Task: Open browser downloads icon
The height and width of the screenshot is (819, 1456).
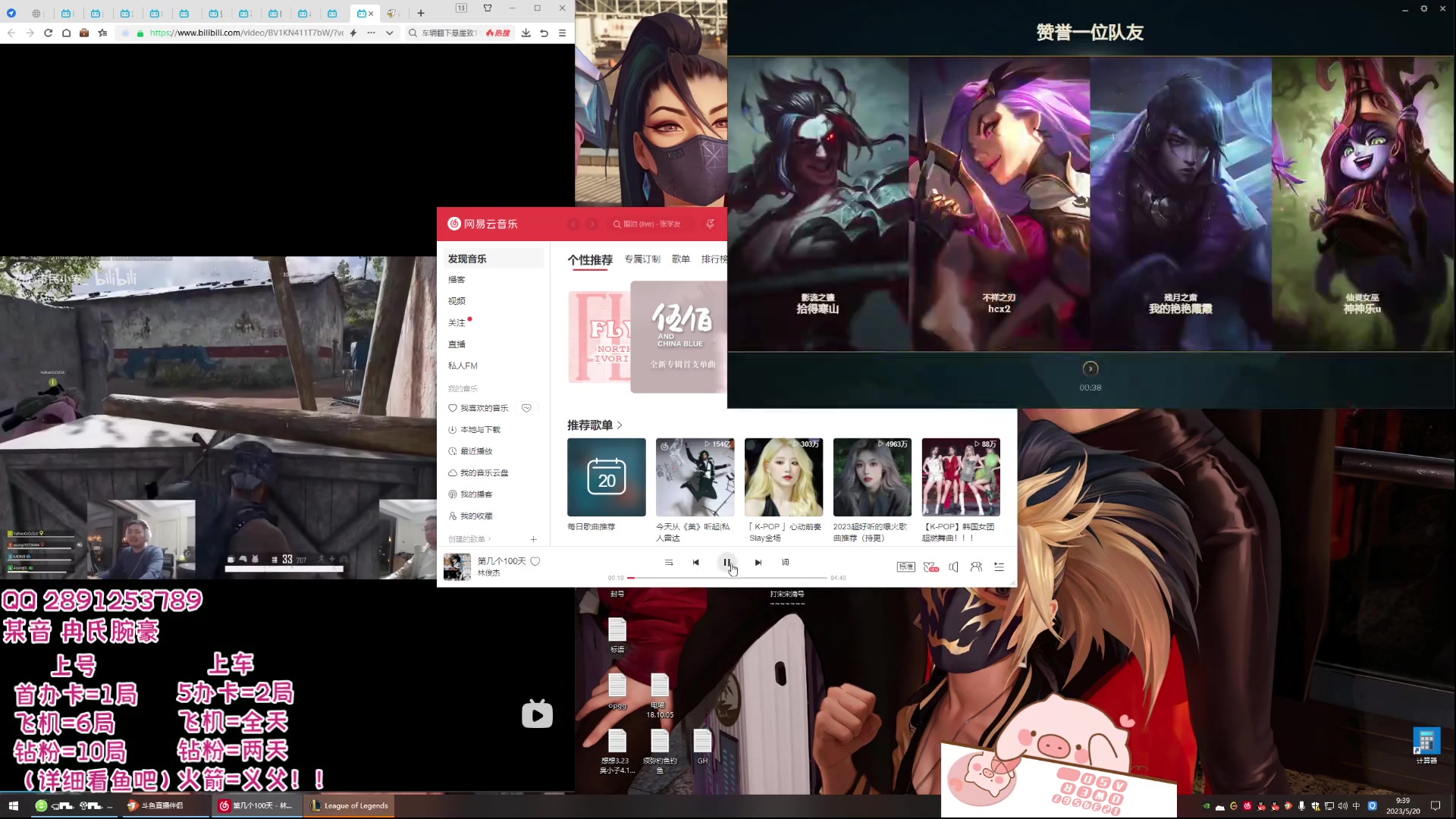Action: 526,33
